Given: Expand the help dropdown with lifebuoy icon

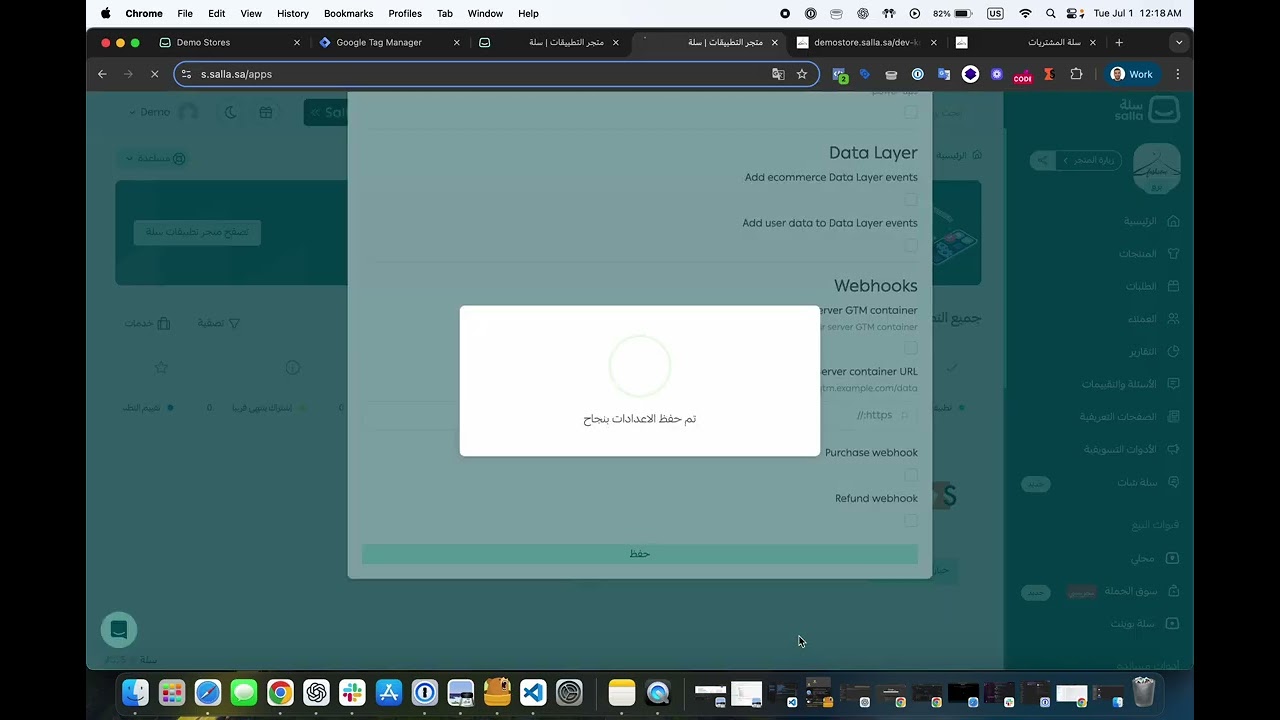Looking at the screenshot, I should coord(156,158).
